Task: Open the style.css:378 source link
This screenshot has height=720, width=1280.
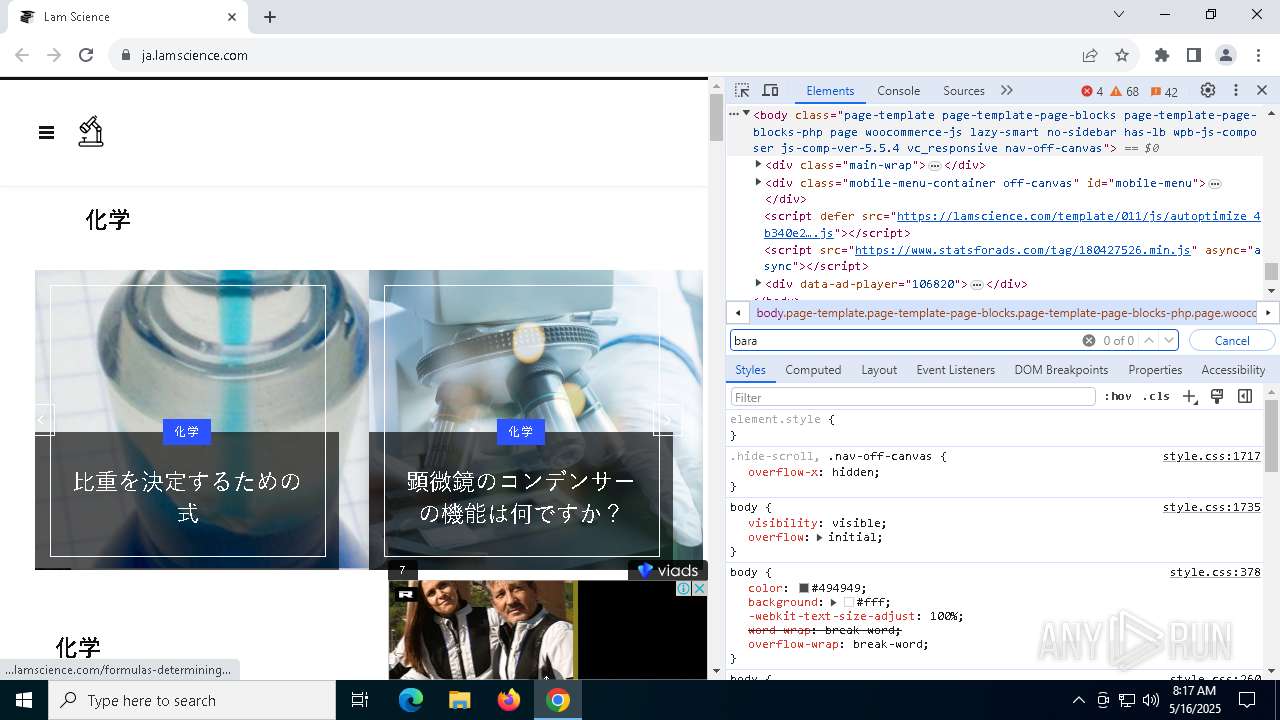Action: coord(1215,572)
